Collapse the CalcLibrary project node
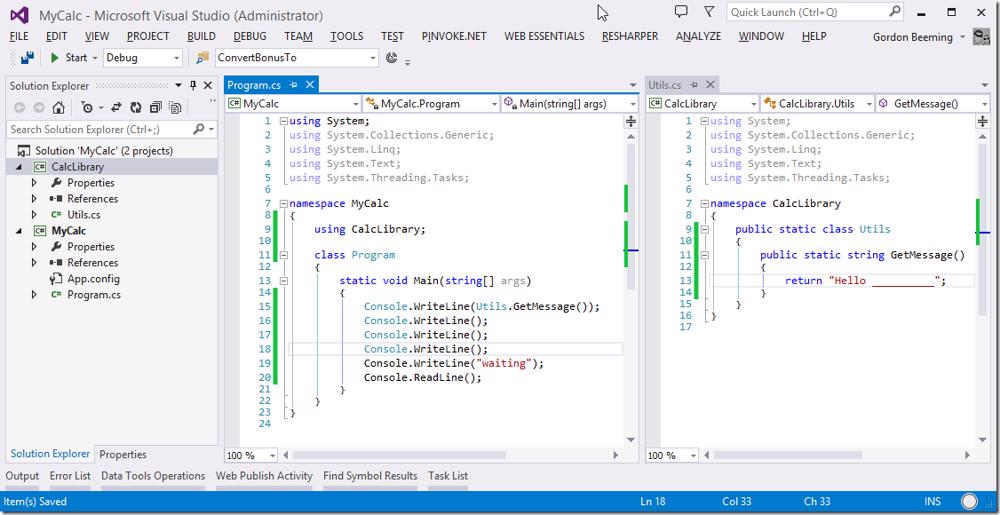The height and width of the screenshot is (515, 1000). click(x=18, y=167)
